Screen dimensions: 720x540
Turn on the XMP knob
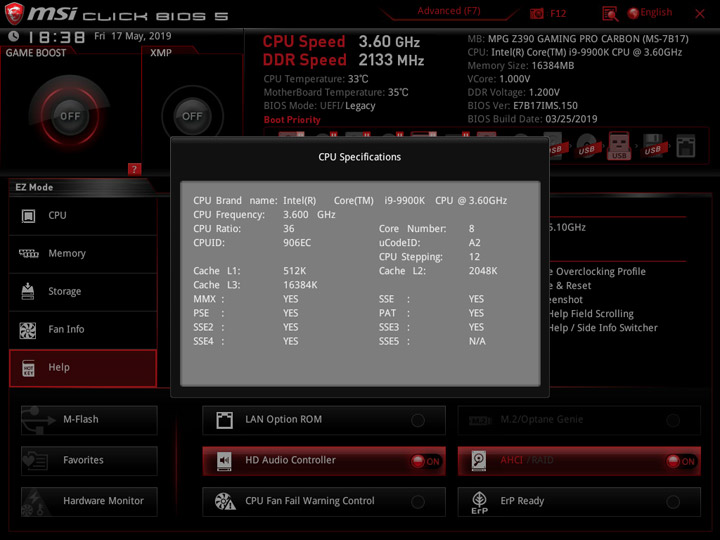[192, 116]
